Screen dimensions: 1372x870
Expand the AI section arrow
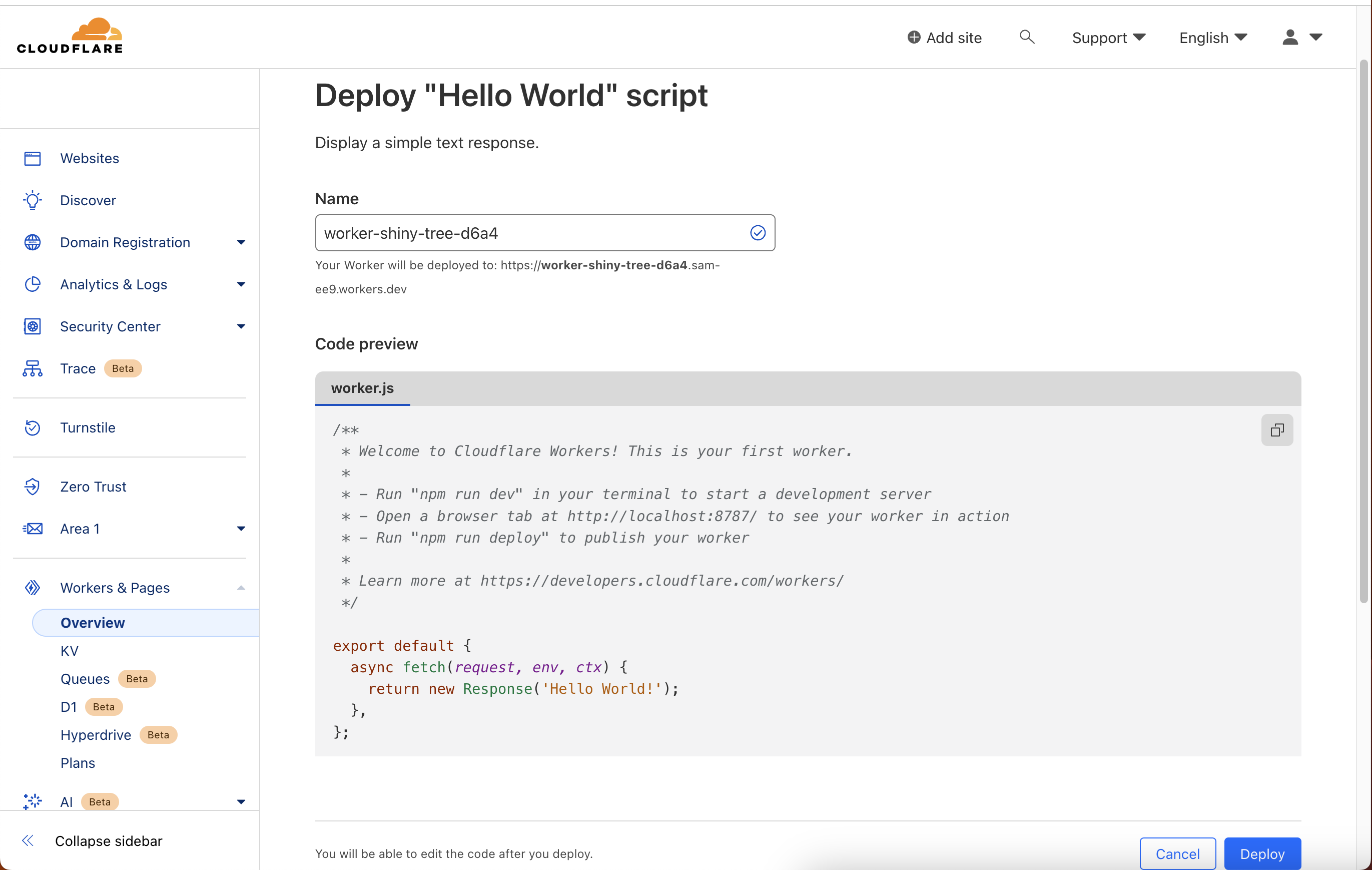pyautogui.click(x=241, y=802)
